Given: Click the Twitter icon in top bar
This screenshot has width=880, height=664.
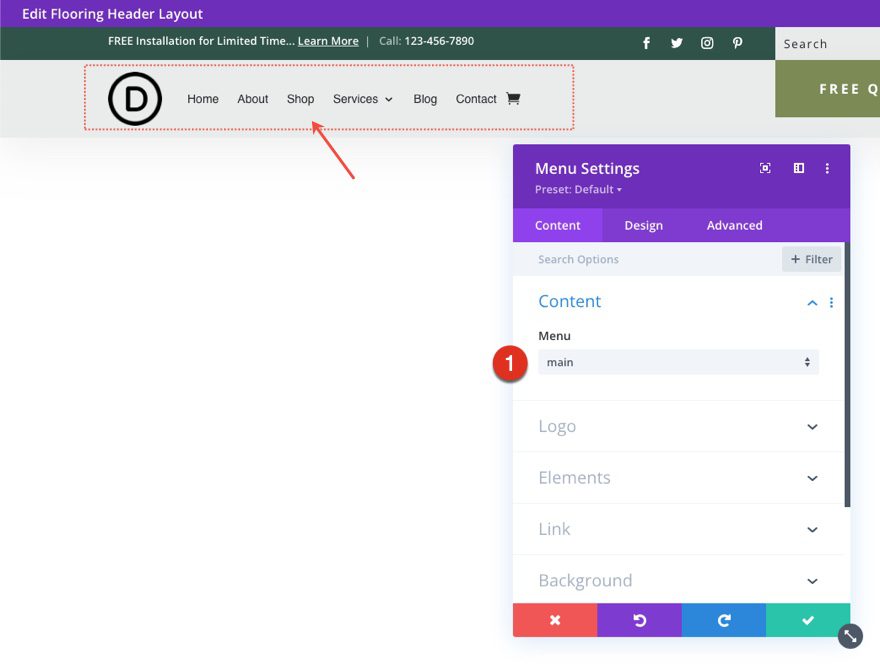Looking at the screenshot, I should pos(677,43).
